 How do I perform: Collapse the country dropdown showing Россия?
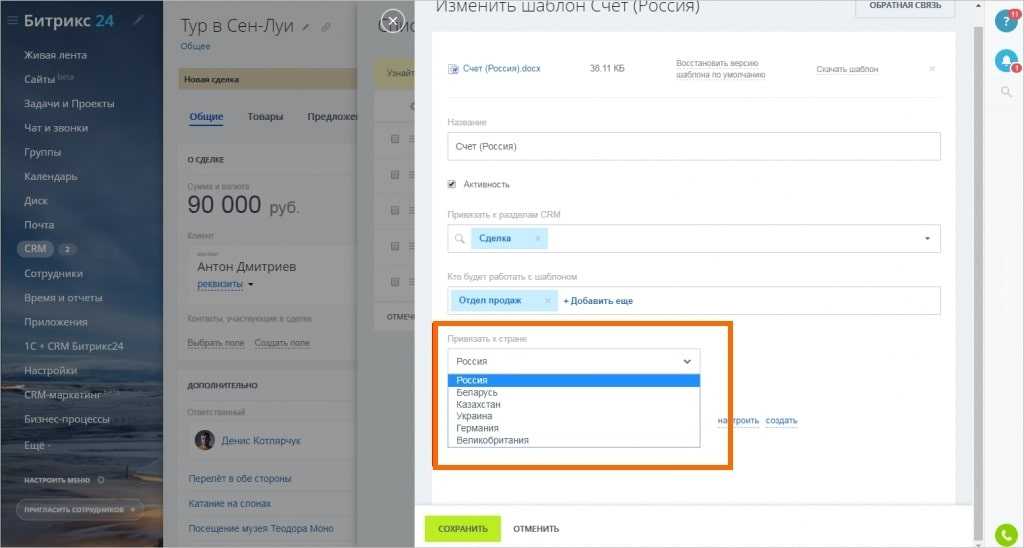pyautogui.click(x=686, y=361)
